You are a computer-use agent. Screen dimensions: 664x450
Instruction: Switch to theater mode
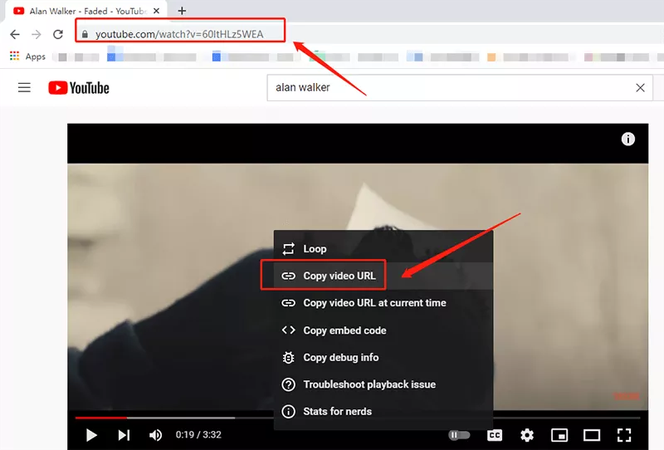click(592, 435)
